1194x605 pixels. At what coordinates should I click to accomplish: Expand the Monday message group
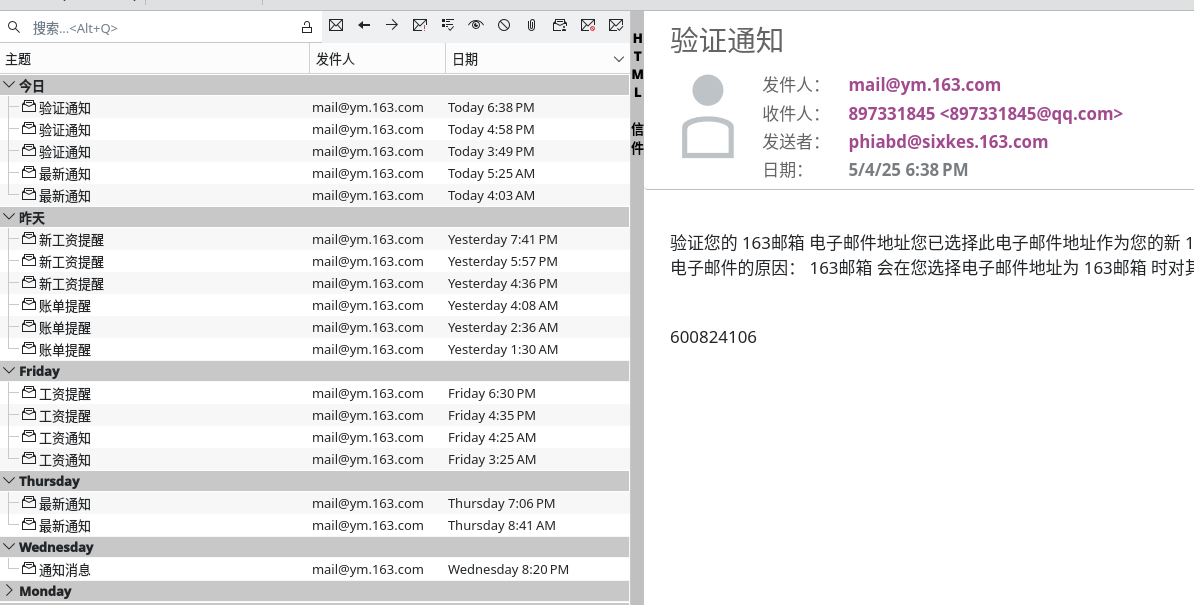point(9,591)
